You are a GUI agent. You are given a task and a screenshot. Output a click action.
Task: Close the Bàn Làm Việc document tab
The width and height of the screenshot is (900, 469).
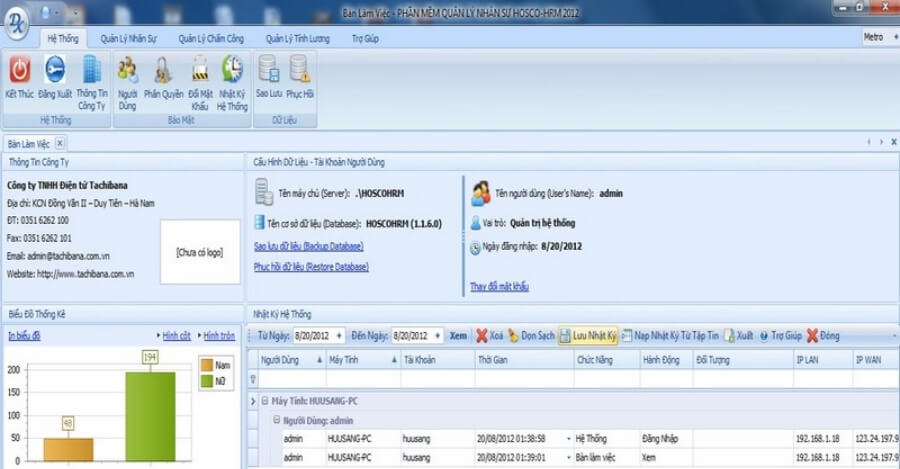(x=59, y=143)
